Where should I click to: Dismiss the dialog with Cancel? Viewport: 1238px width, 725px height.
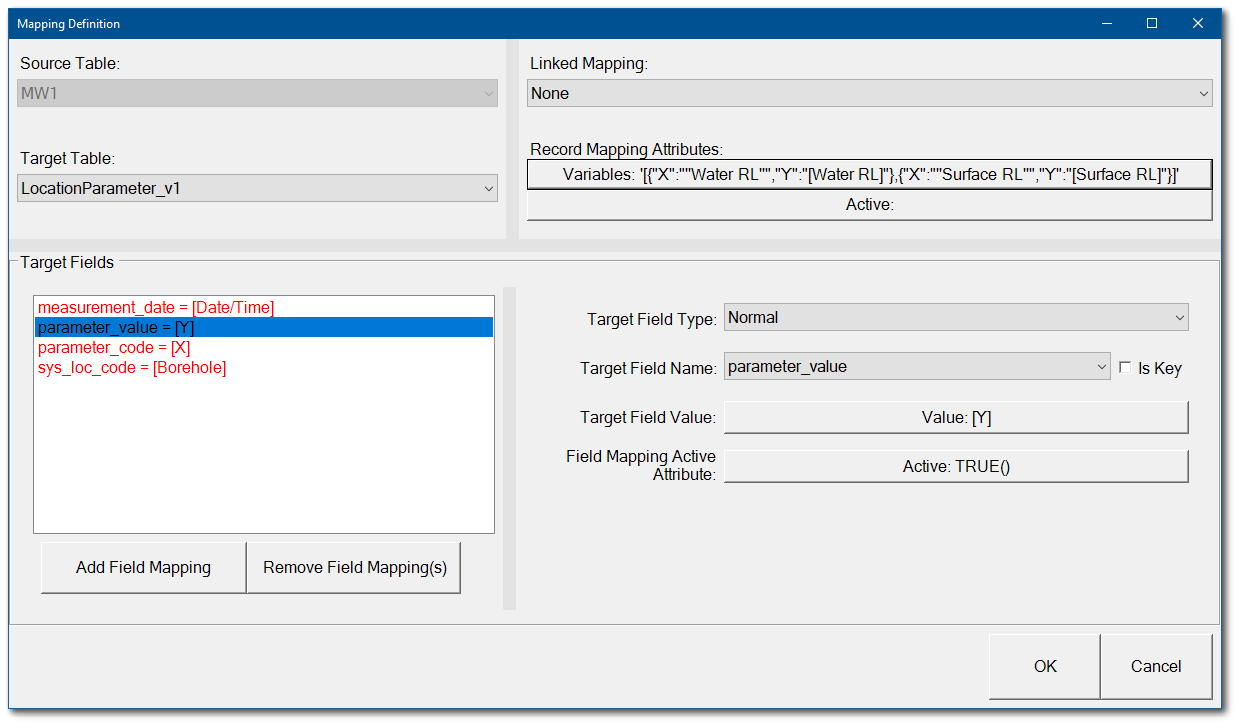tap(1156, 666)
